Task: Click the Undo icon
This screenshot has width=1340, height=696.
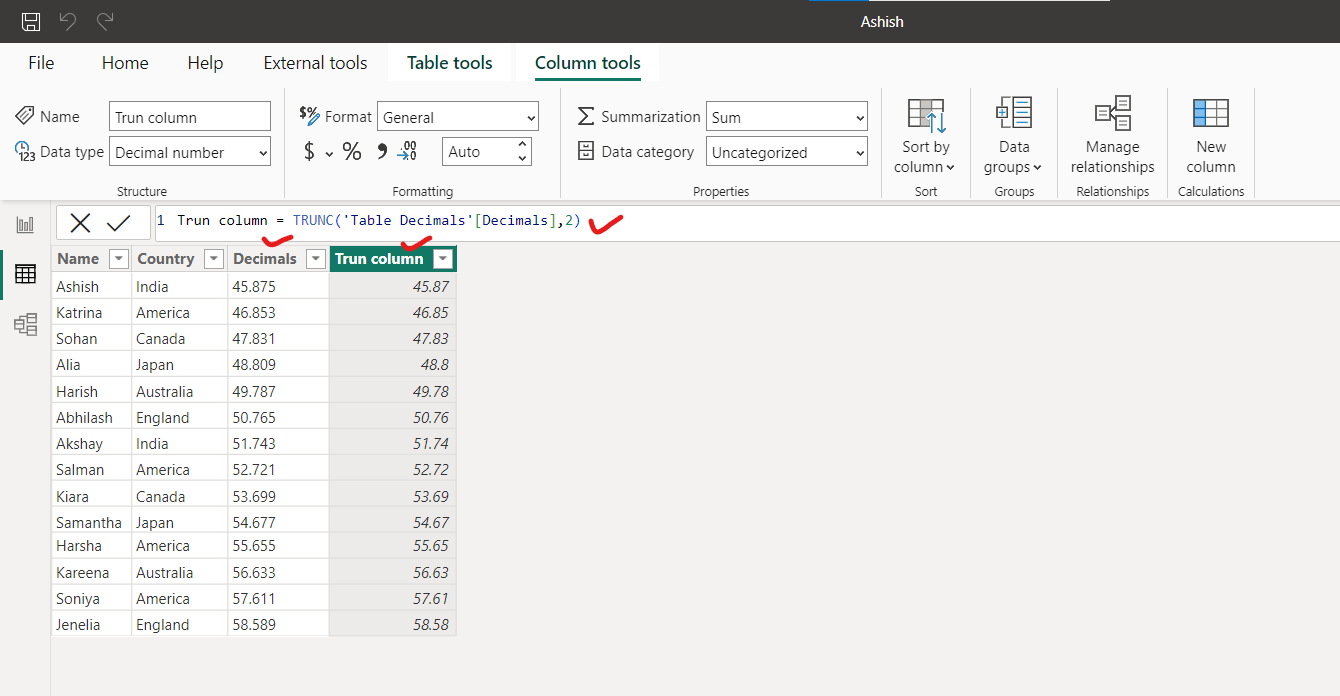Action: (66, 21)
